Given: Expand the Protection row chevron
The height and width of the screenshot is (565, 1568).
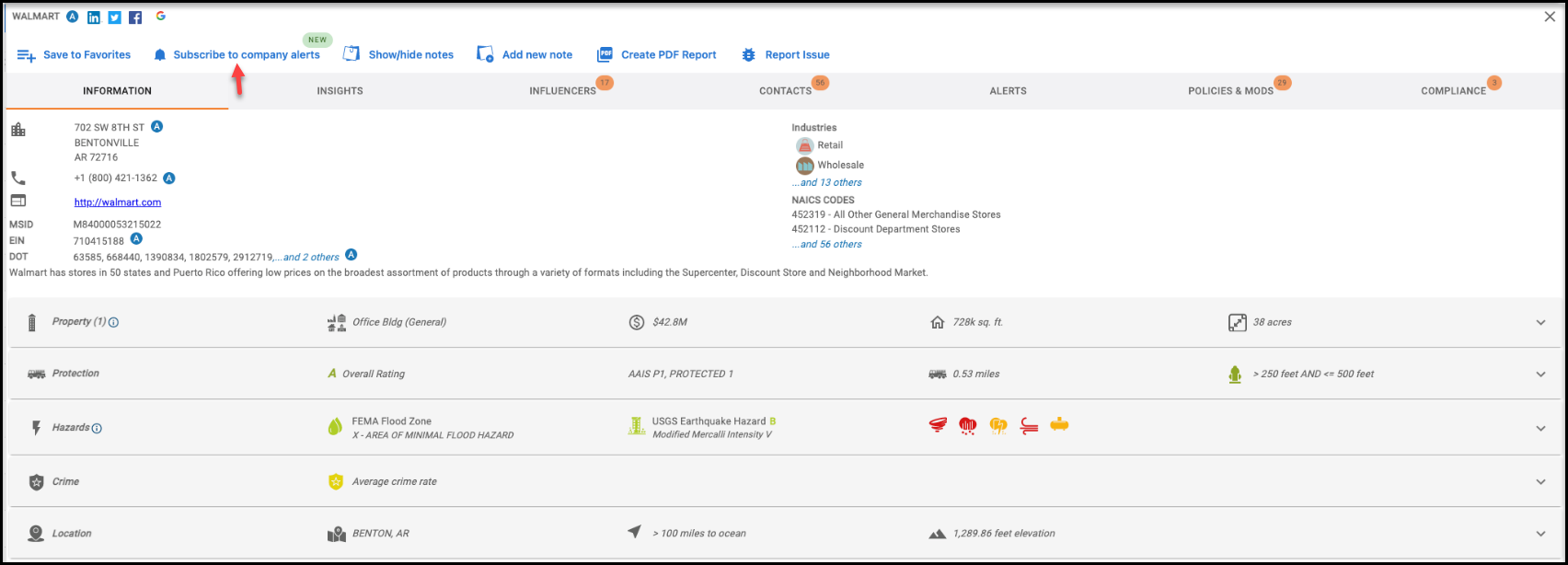Looking at the screenshot, I should click(x=1541, y=374).
